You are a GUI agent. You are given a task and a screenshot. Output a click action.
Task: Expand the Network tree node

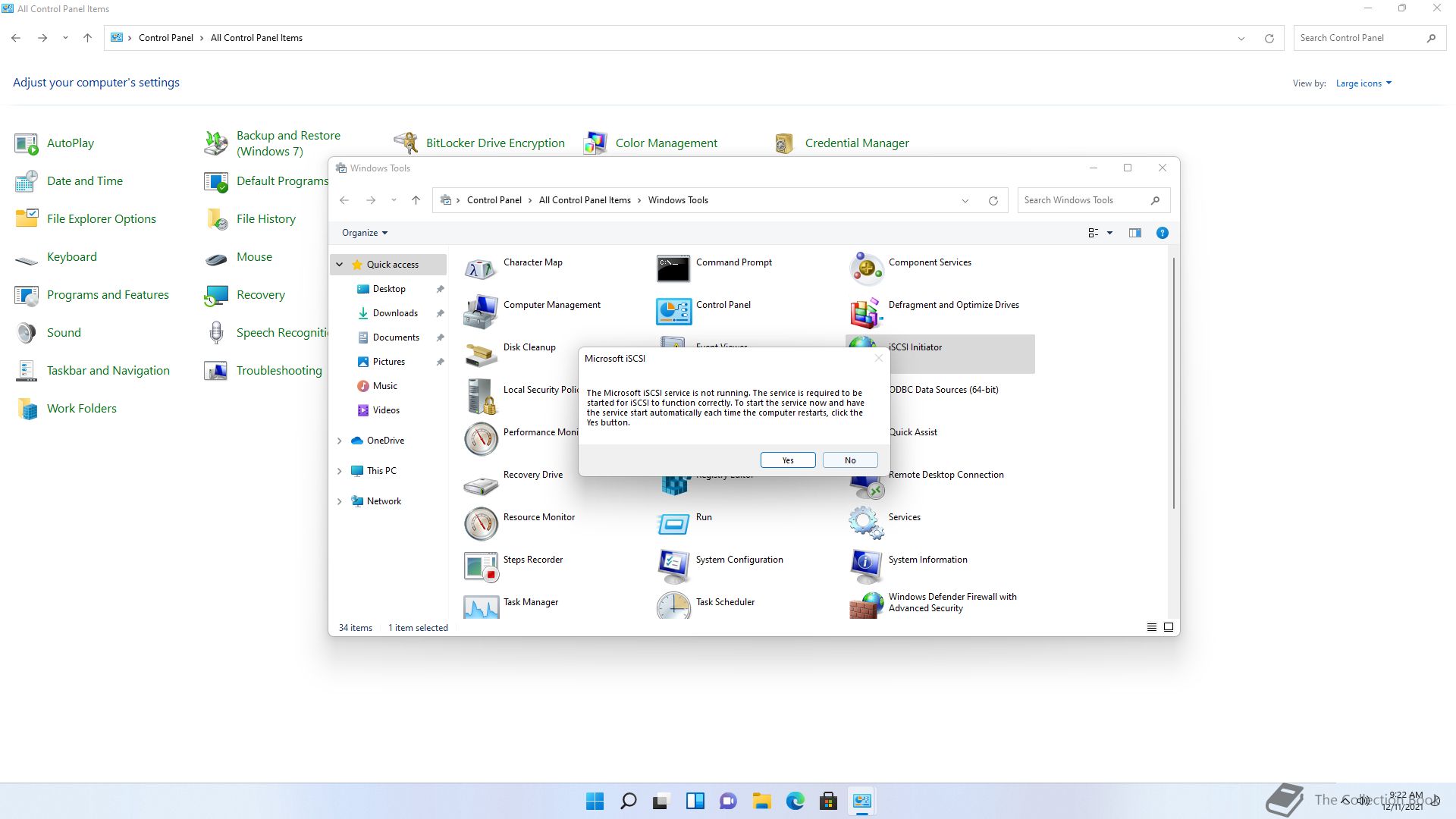click(x=340, y=501)
